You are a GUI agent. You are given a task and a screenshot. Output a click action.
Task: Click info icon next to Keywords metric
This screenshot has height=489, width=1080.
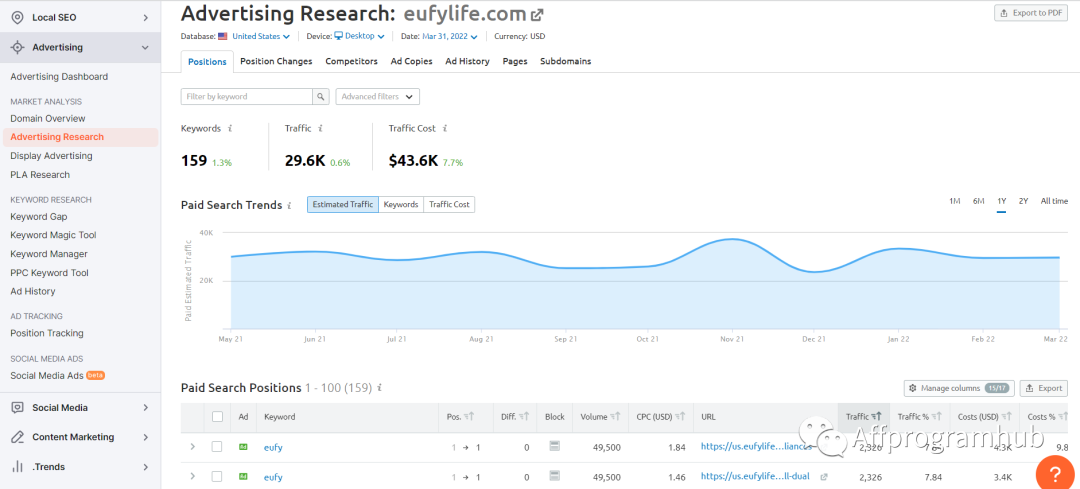click(x=230, y=128)
